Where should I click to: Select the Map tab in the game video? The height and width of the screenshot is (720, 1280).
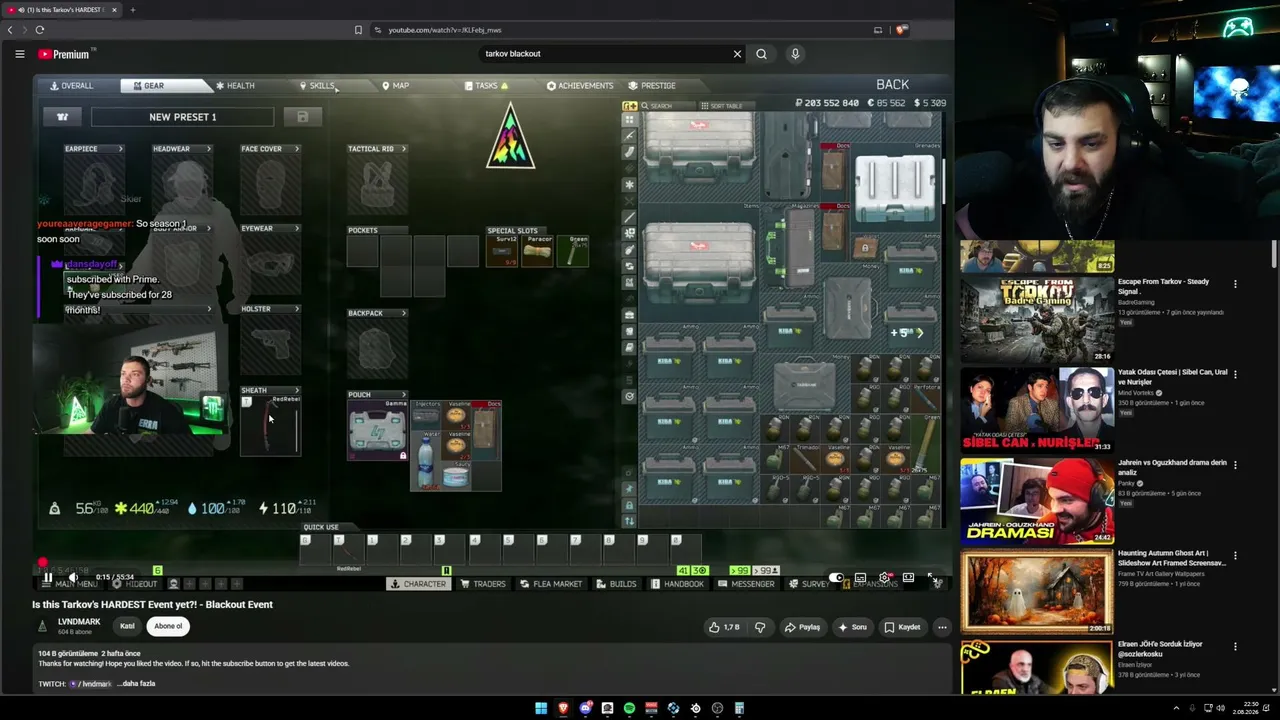pyautogui.click(x=395, y=86)
